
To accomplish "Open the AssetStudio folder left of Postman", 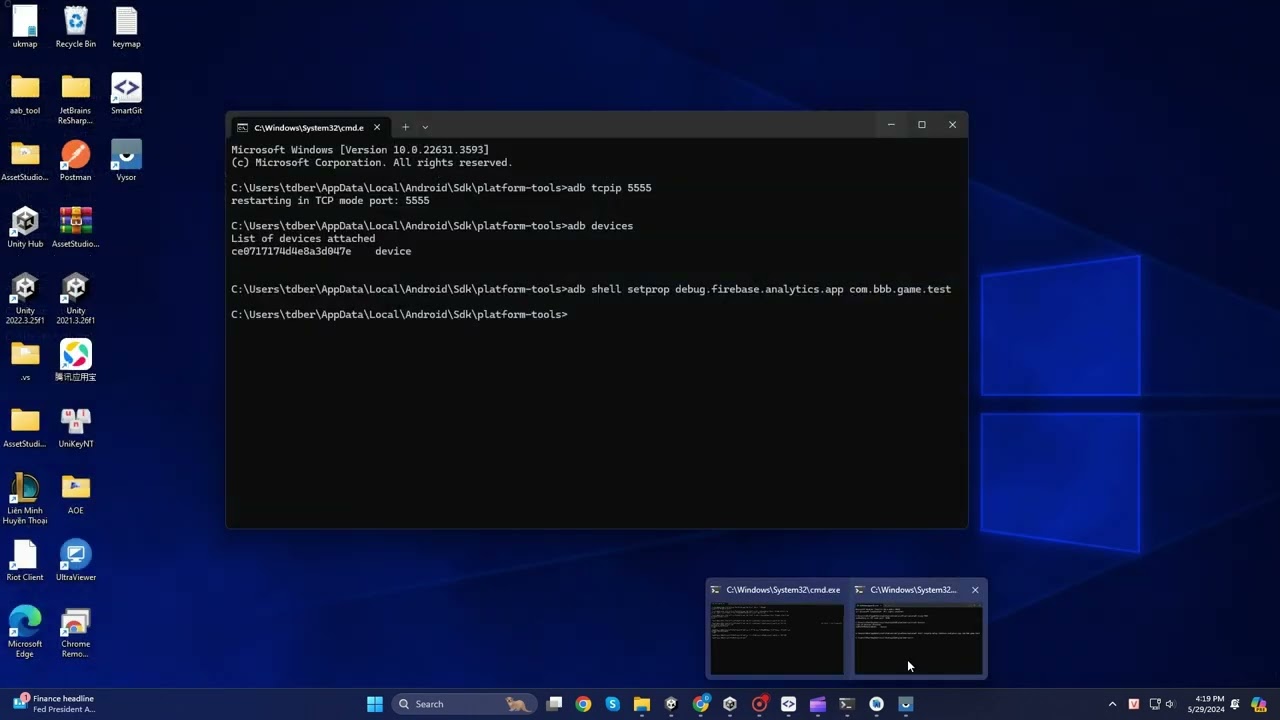I will (25, 160).
